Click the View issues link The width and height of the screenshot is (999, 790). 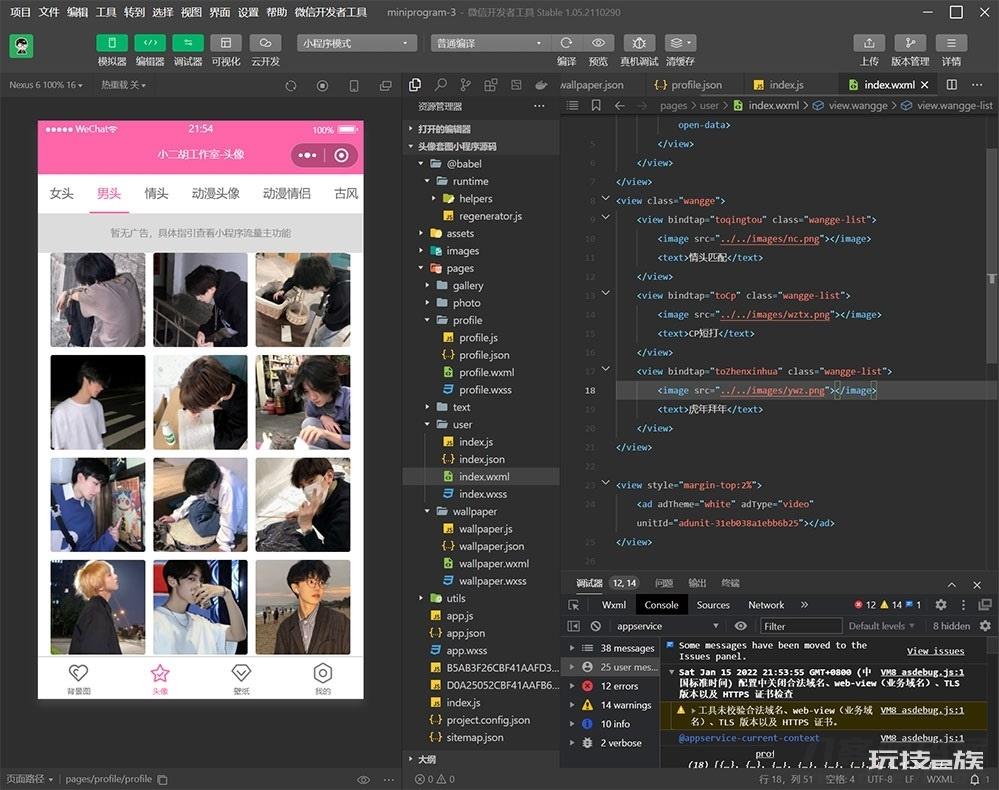pyautogui.click(x=935, y=651)
